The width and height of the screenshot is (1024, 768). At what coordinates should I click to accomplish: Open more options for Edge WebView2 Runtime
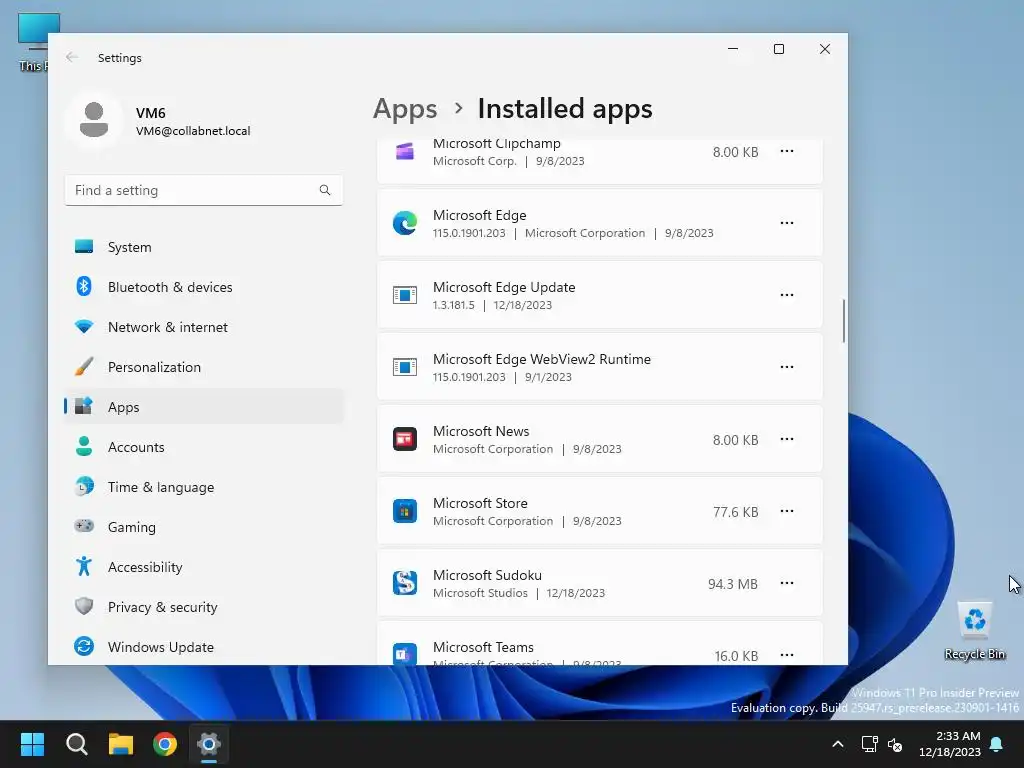coord(787,367)
